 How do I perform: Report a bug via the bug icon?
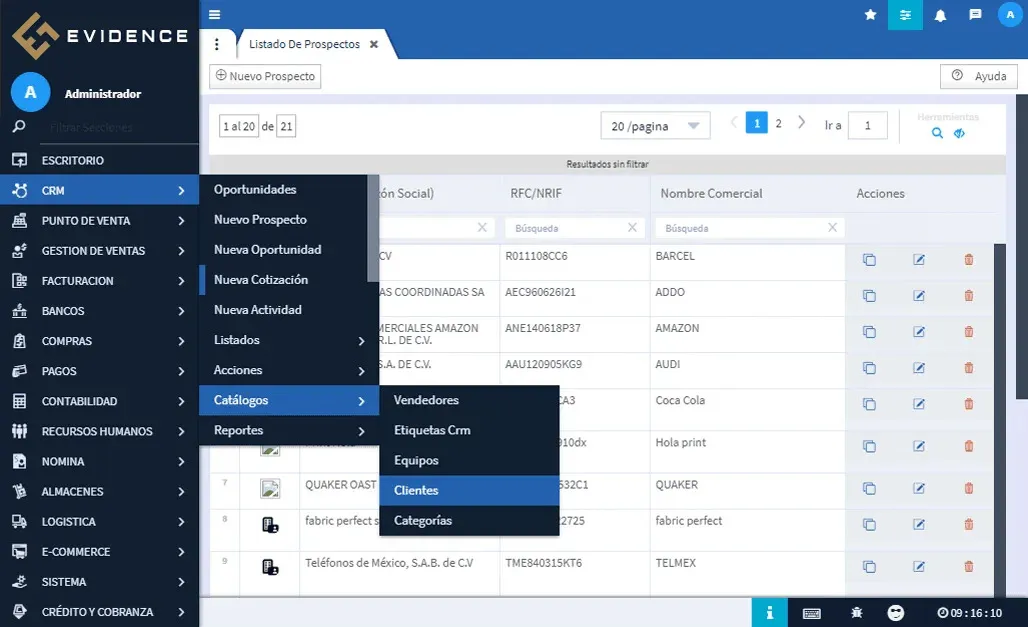coord(857,611)
